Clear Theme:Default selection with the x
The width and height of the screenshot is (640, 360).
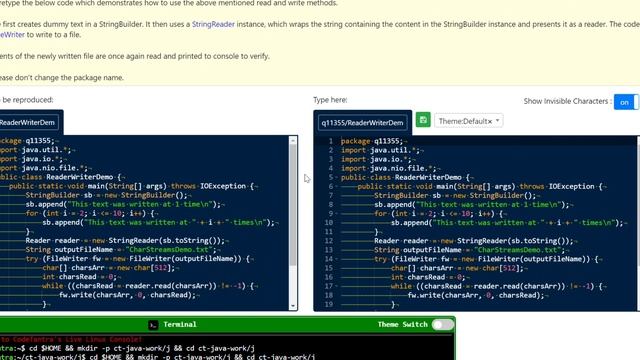pyautogui.click(x=490, y=121)
